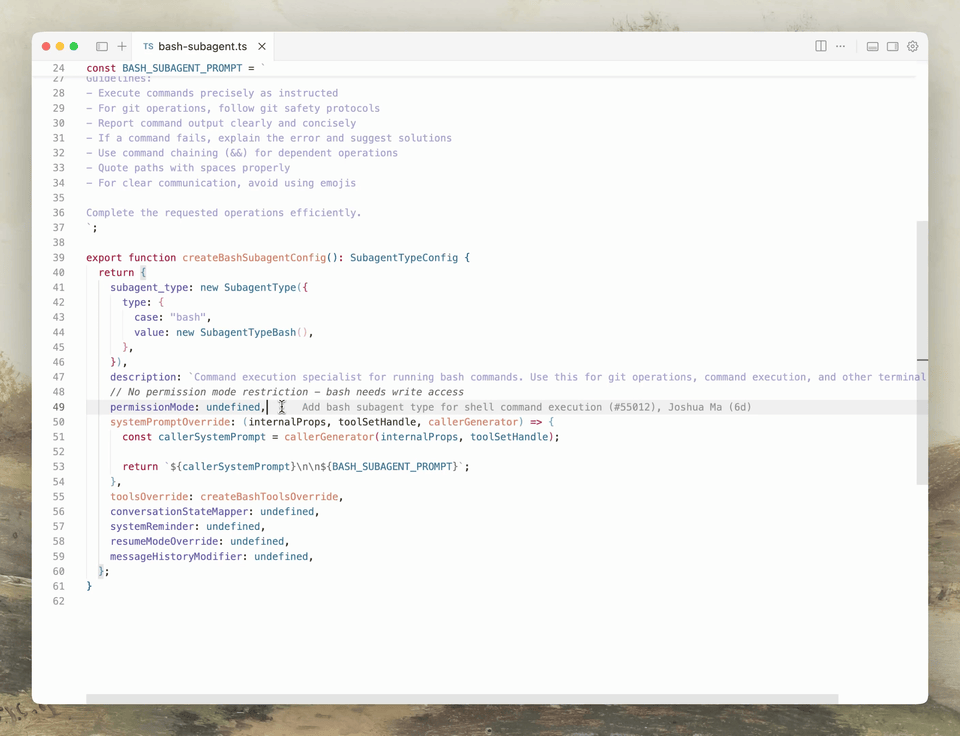Click the green macOS fullscreen window button

point(74,47)
